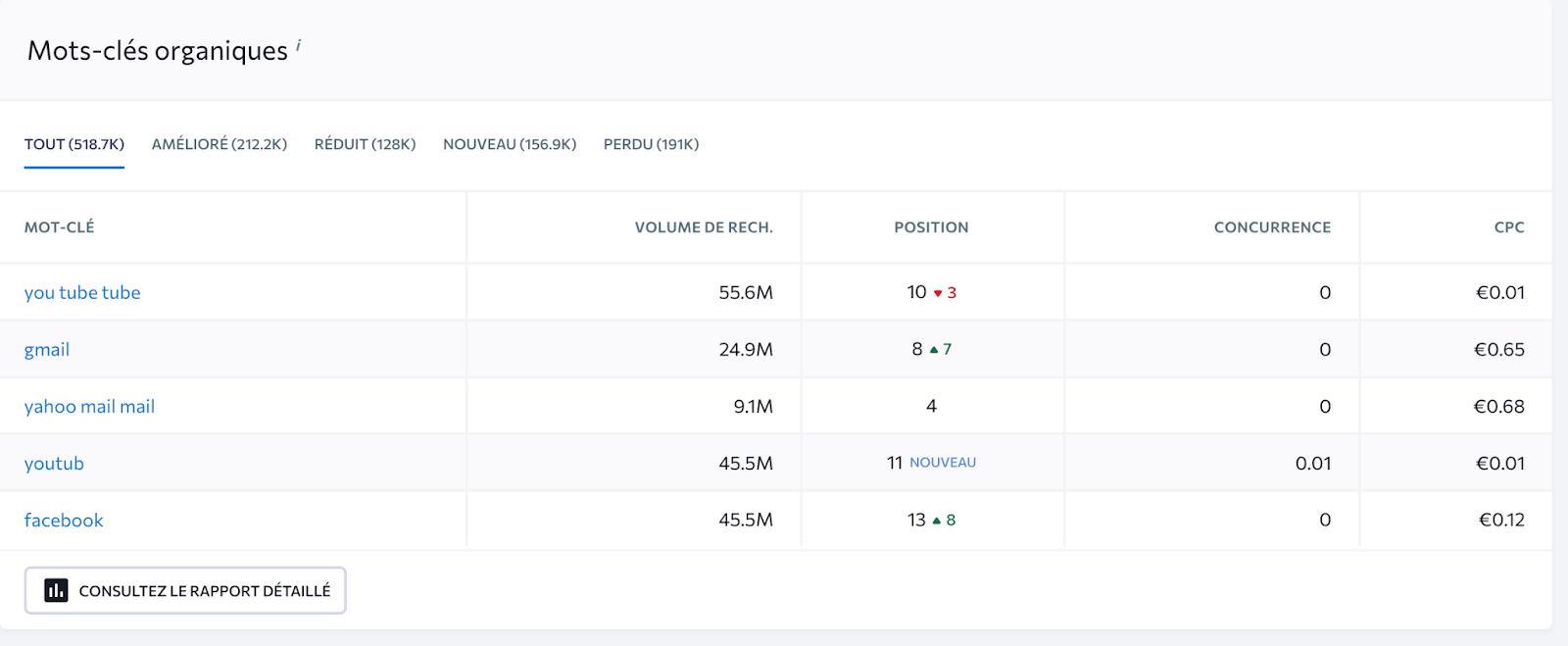
Task: Click the 'yahoo mail mail' keyword link
Action: coord(89,406)
